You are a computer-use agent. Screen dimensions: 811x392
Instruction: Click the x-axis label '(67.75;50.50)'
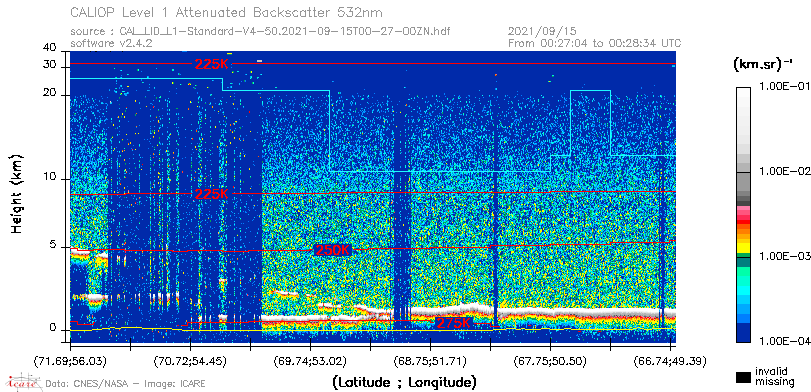coord(550,360)
